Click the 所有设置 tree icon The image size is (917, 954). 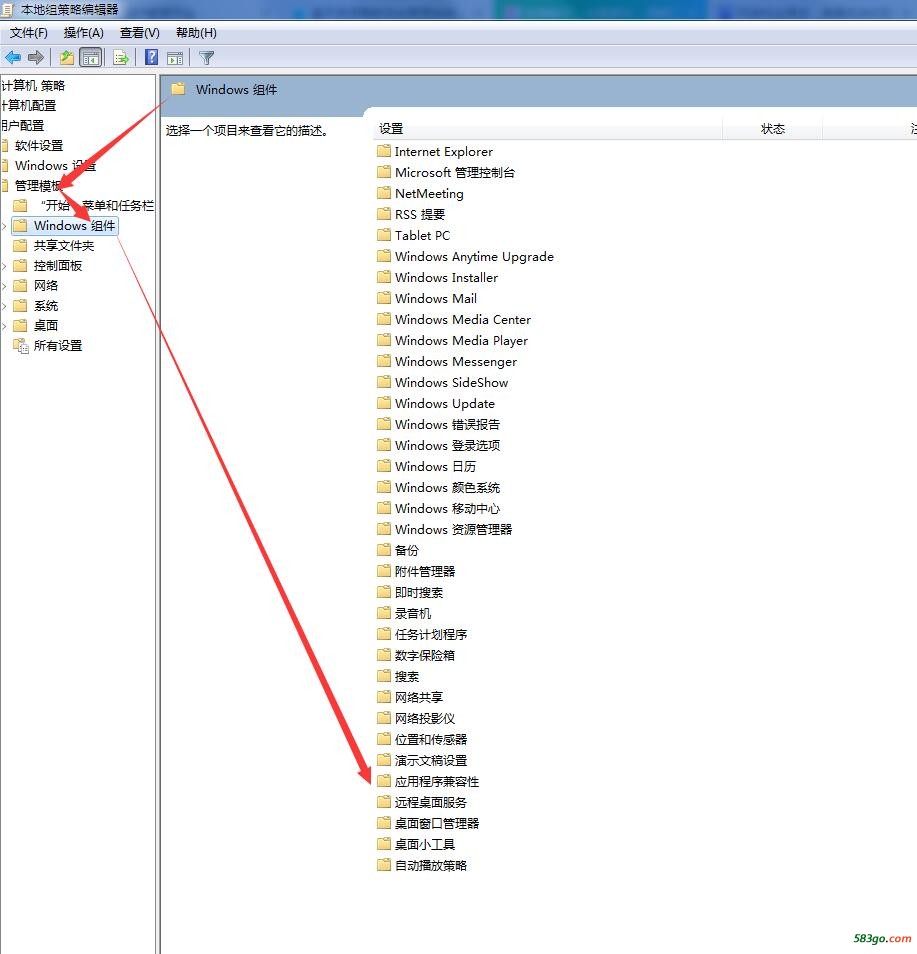tap(21, 346)
